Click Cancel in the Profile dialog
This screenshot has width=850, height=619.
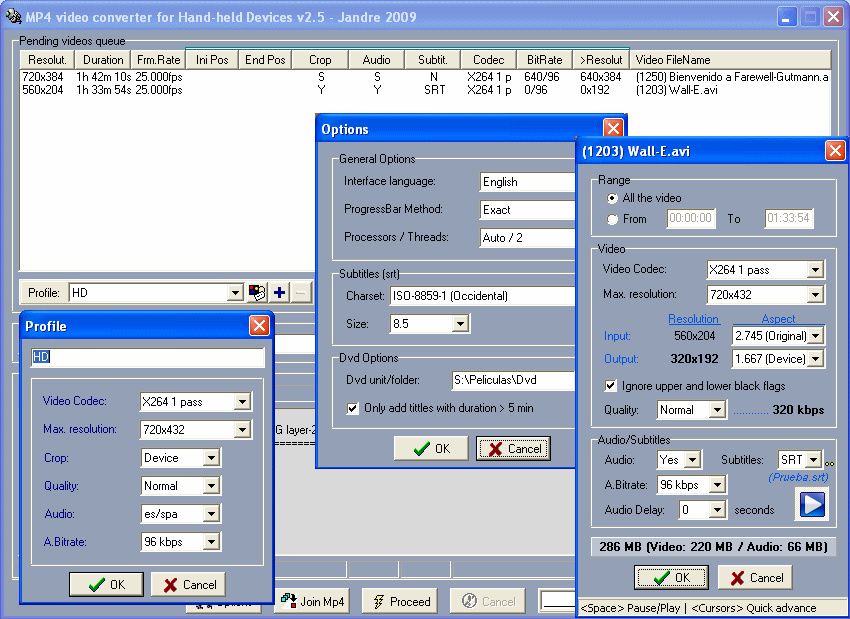(x=189, y=584)
